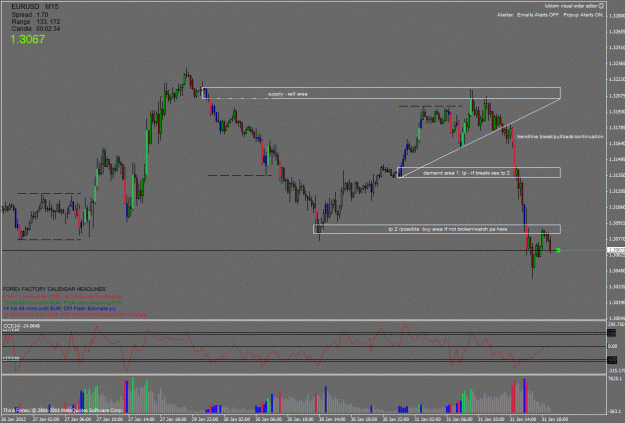
Task: Click the 'Emails Alerts OFF' alerter text
Action: [538, 15]
